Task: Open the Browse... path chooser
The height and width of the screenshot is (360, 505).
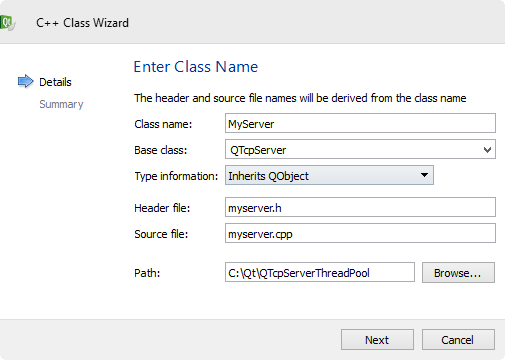Action: [458, 273]
